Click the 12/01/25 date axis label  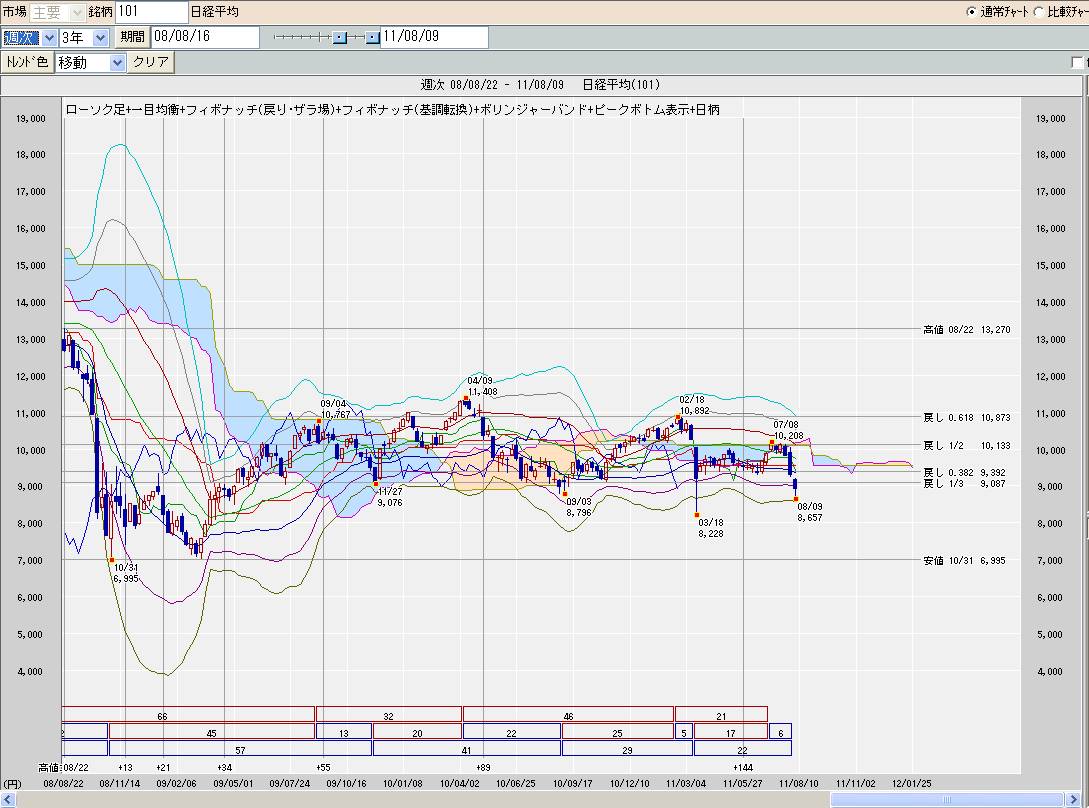point(911,783)
